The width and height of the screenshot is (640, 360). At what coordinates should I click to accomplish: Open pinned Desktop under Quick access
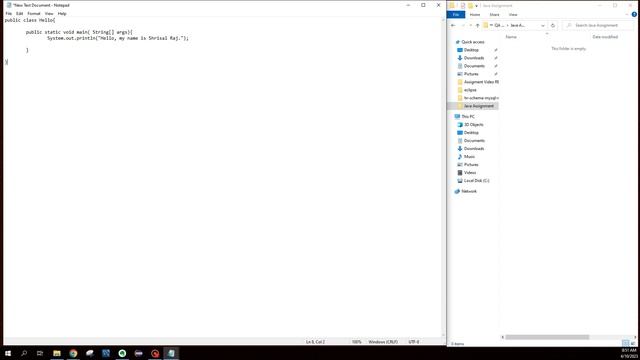click(471, 50)
